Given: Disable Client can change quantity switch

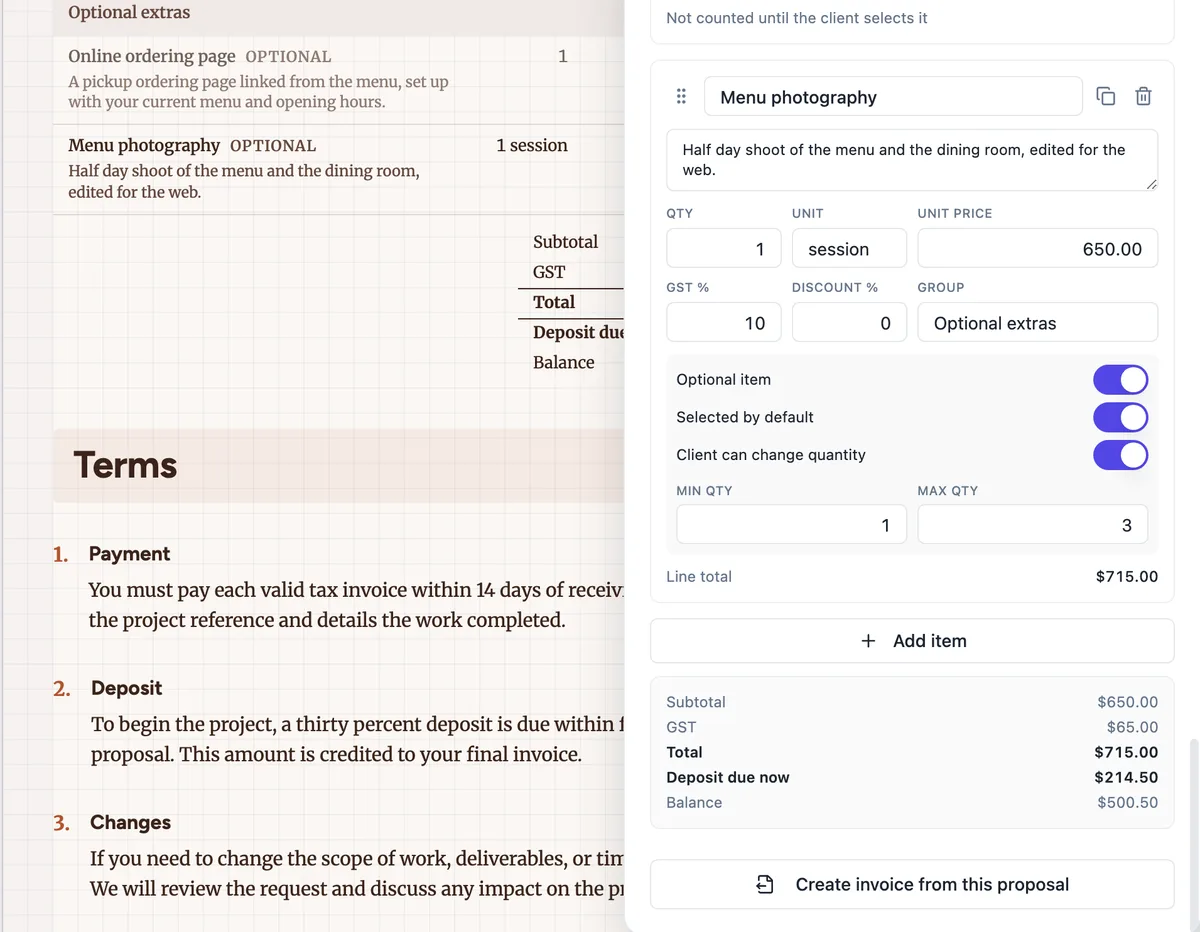Looking at the screenshot, I should point(1120,455).
